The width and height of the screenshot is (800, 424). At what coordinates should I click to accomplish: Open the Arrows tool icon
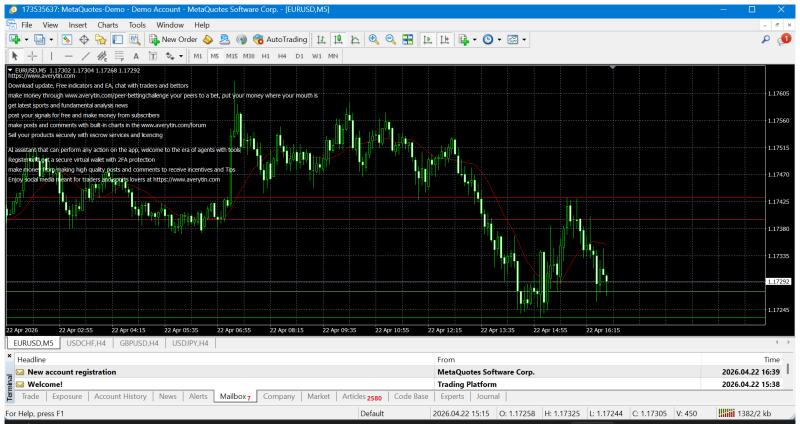point(170,56)
